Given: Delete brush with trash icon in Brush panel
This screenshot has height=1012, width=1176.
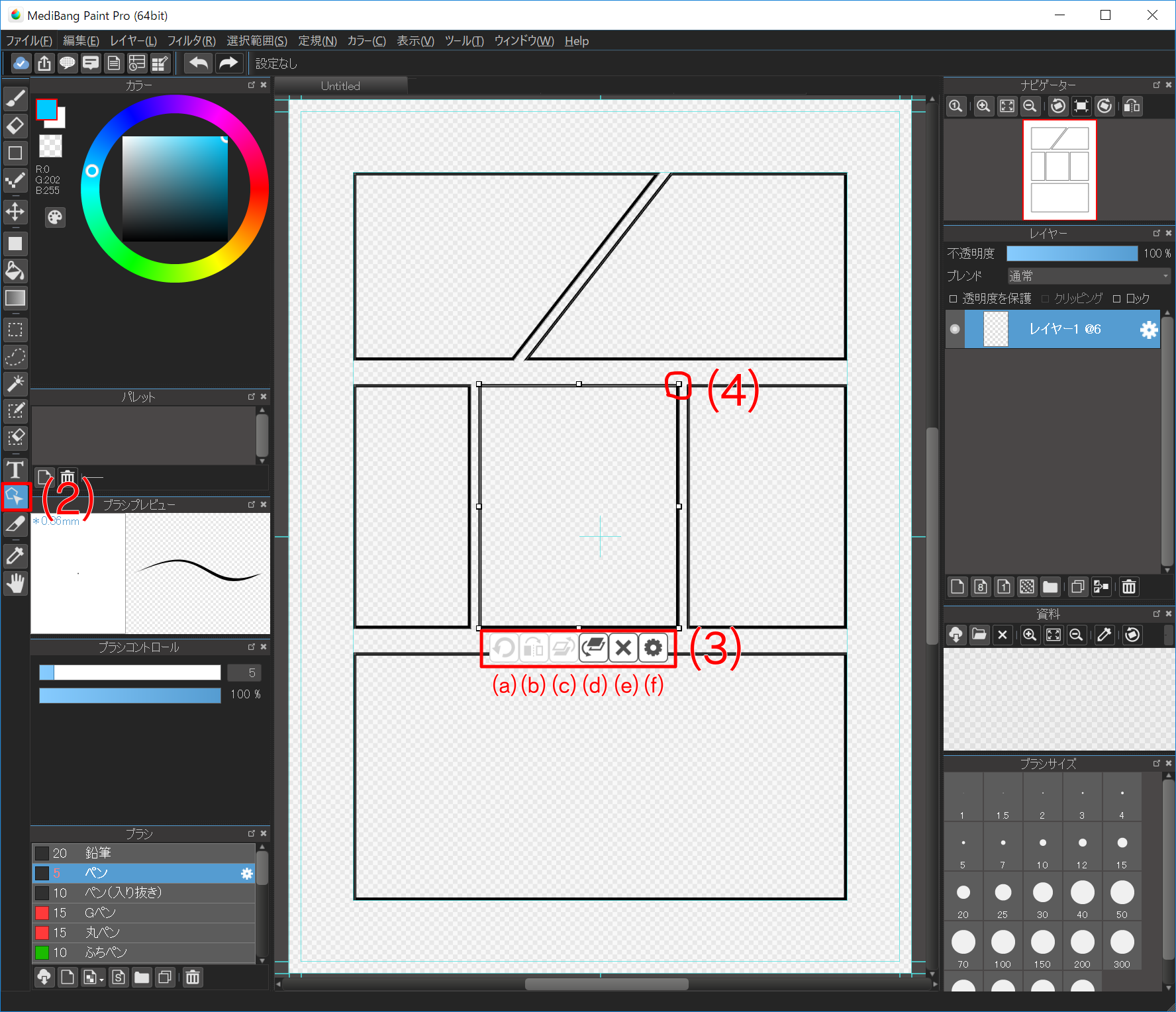Looking at the screenshot, I should click(x=193, y=978).
